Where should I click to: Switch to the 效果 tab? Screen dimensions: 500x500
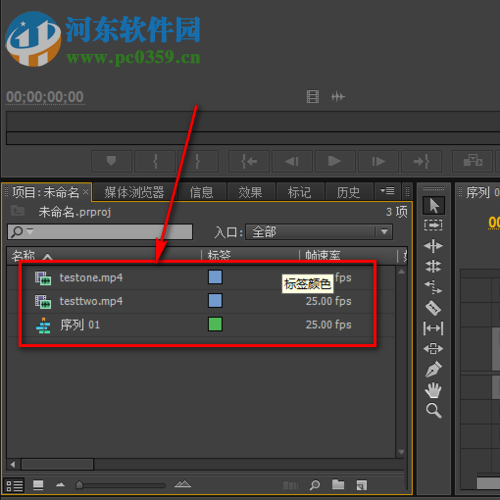pos(250,192)
